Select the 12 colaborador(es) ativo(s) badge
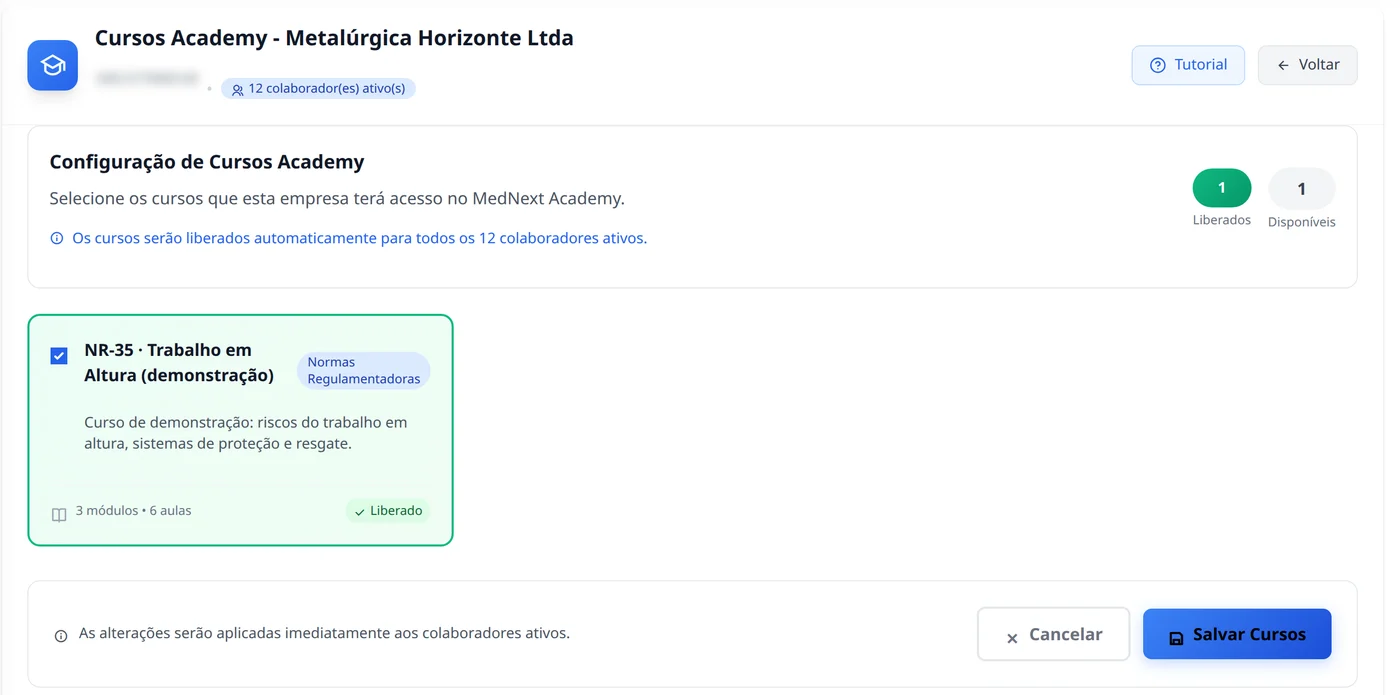Image resolution: width=1400 pixels, height=695 pixels. click(x=318, y=89)
